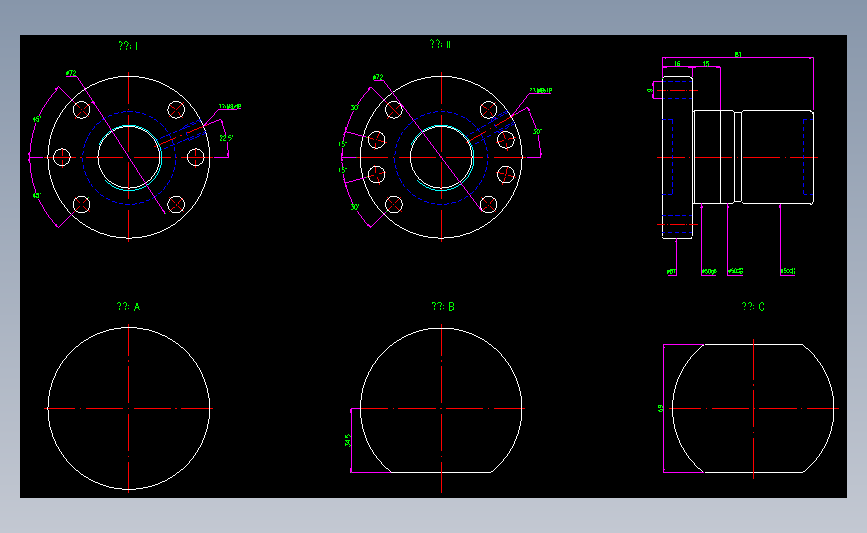Screen dimensions: 867x533
Task: Pick the 16 flange thickness dimension
Action: [x=677, y=64]
